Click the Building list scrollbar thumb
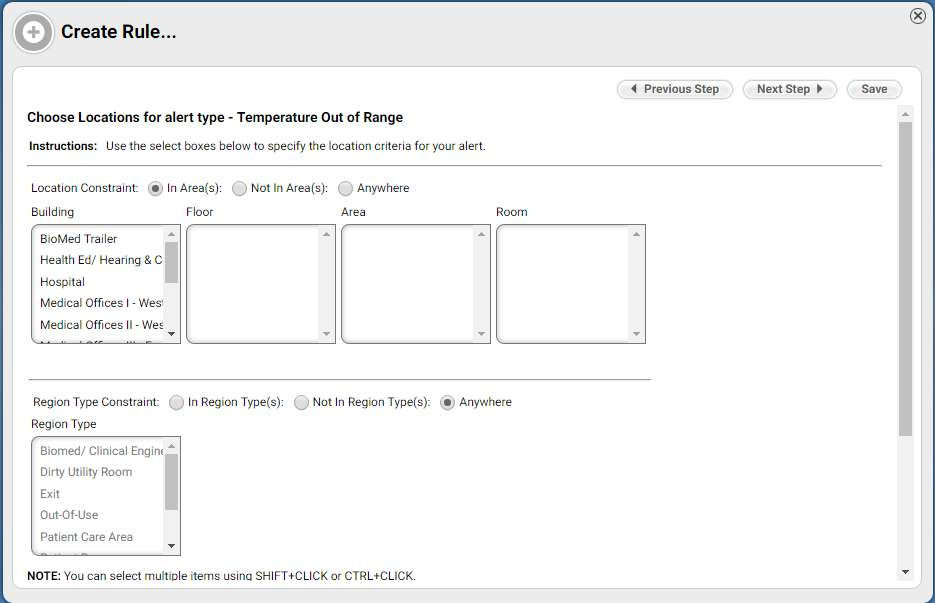935x603 pixels. (x=171, y=262)
